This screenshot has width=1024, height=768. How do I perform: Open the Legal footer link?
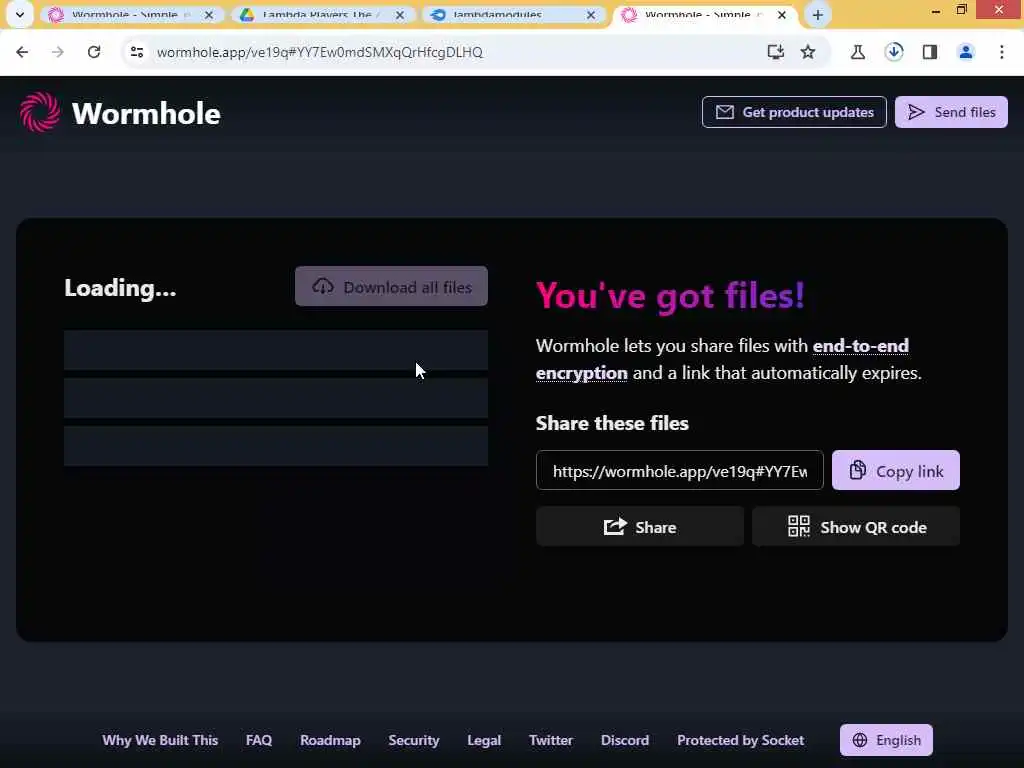[484, 740]
